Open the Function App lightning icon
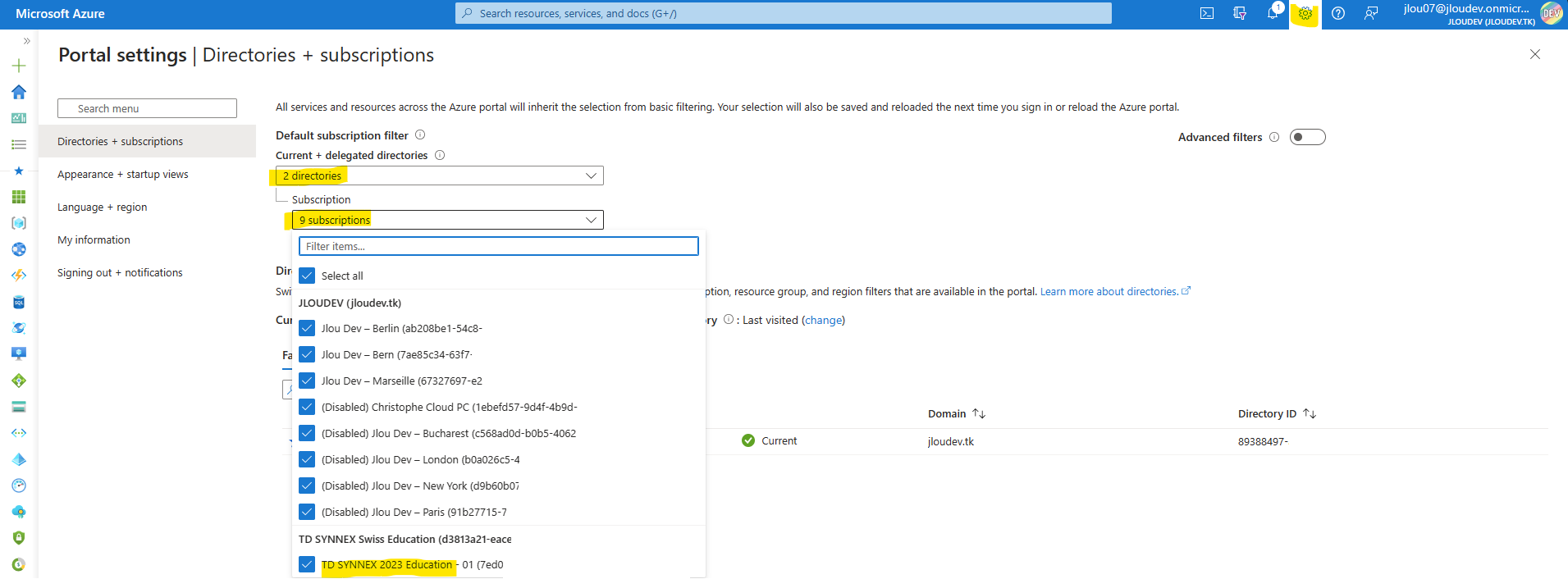This screenshot has height=579, width=1568. pos(19,276)
